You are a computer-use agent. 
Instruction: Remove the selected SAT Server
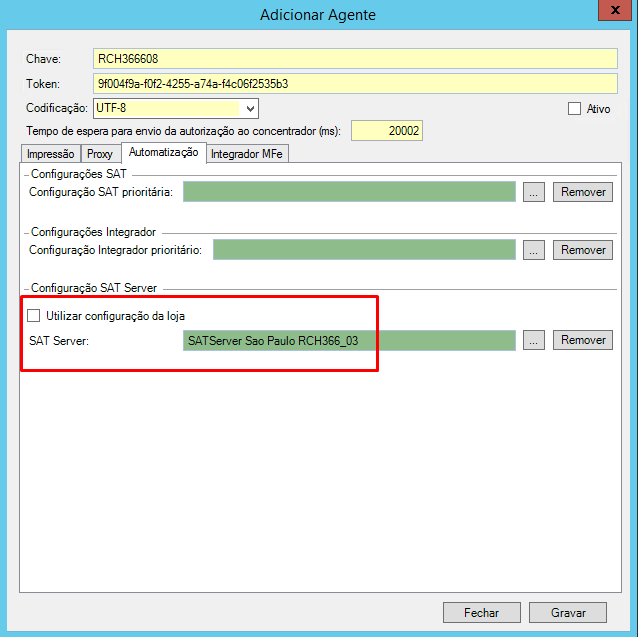[x=583, y=340]
